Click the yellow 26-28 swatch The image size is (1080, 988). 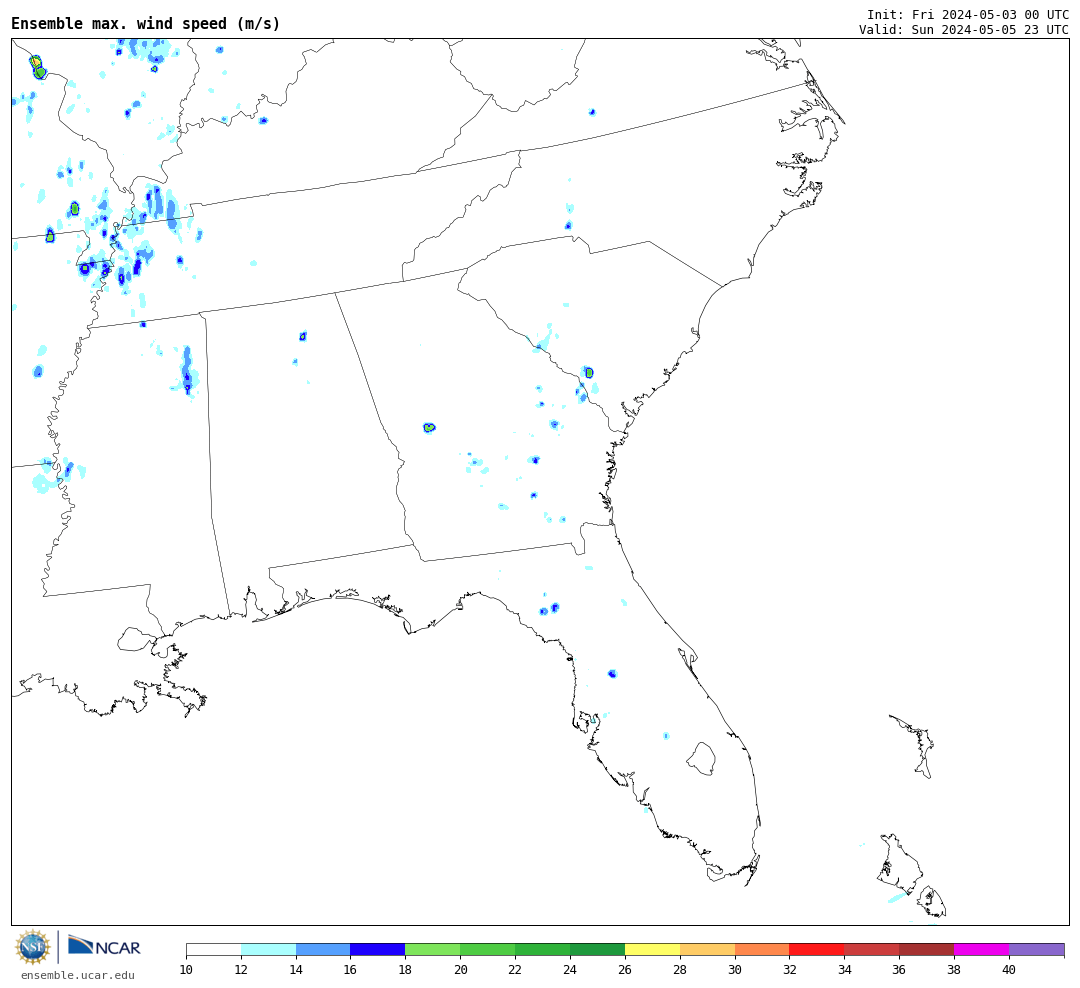pos(652,949)
